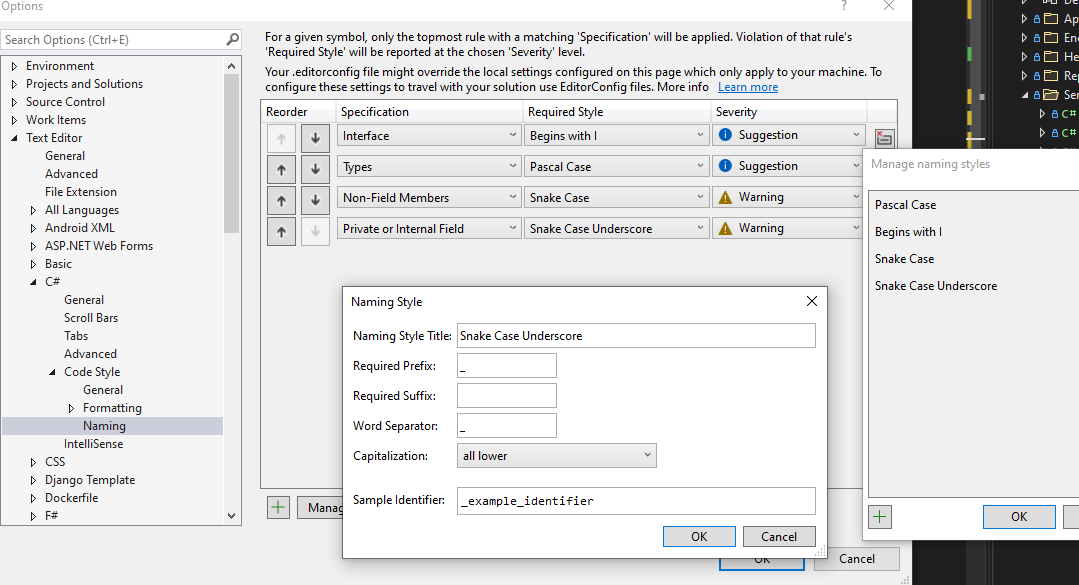
Task: Change Warning severity of Private or Internal Field rule
Action: click(x=788, y=228)
